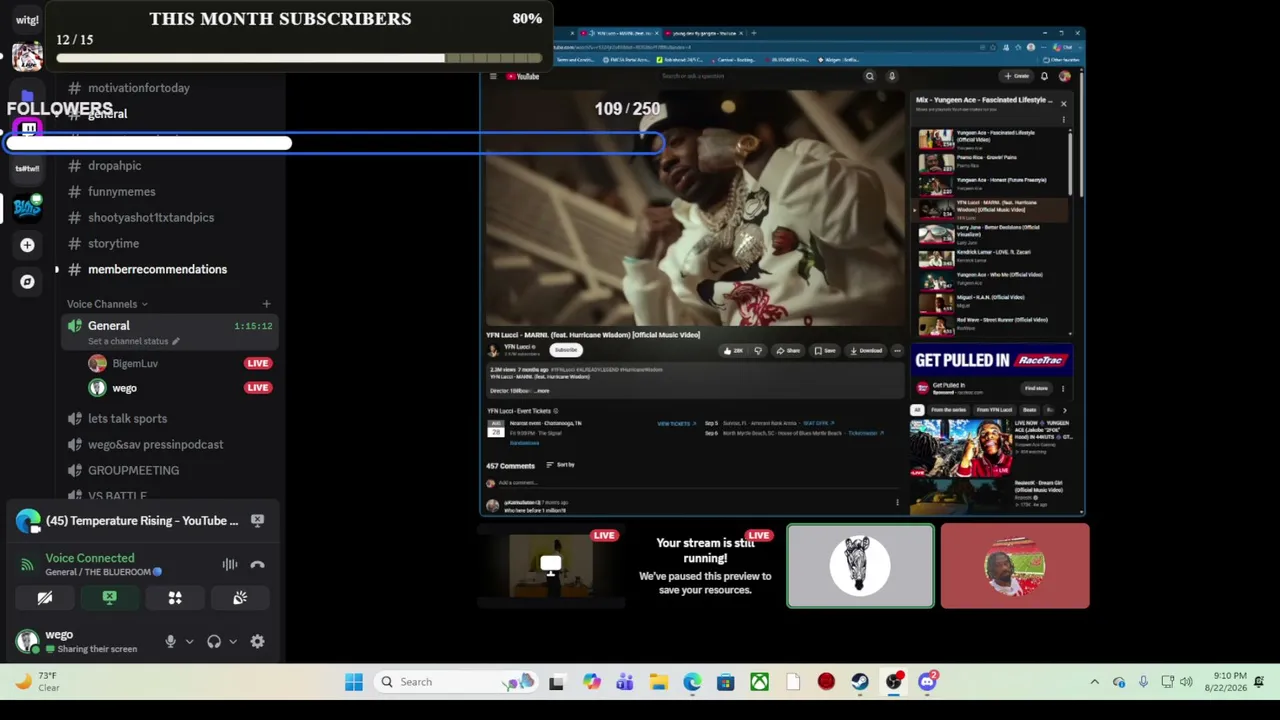
Task: Select the zebra avatar participant tile
Action: coord(860,566)
